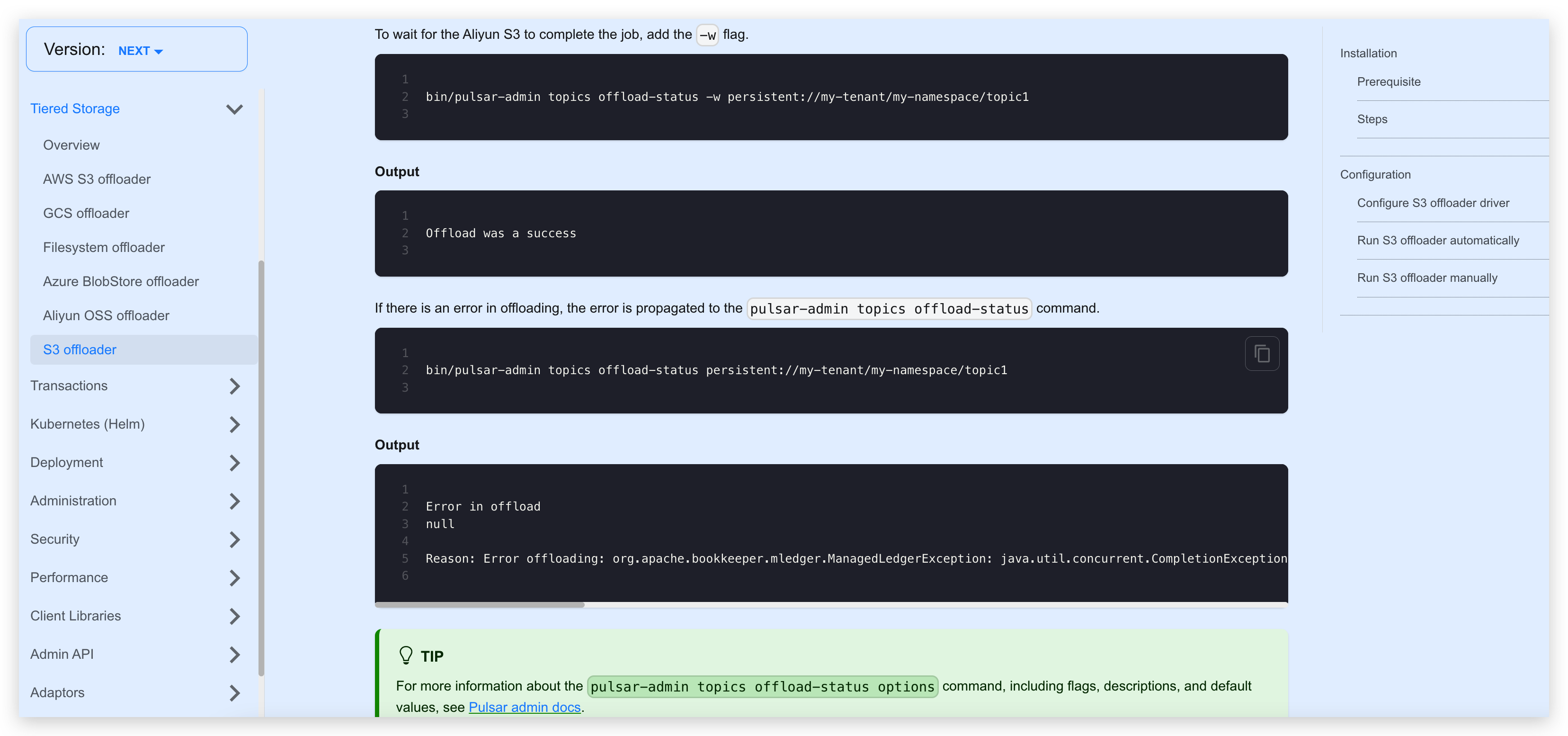This screenshot has width=1568, height=736.
Task: Expand the Adaptors section chevron
Action: pos(234,693)
